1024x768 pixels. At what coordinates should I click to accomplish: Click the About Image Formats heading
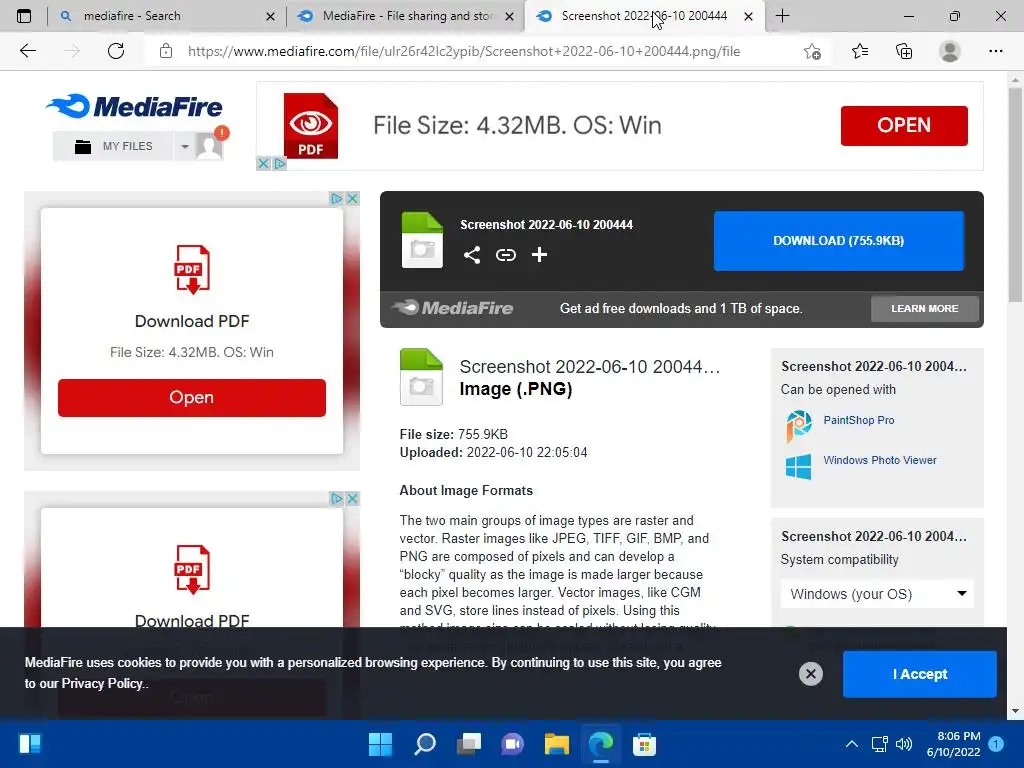(466, 490)
